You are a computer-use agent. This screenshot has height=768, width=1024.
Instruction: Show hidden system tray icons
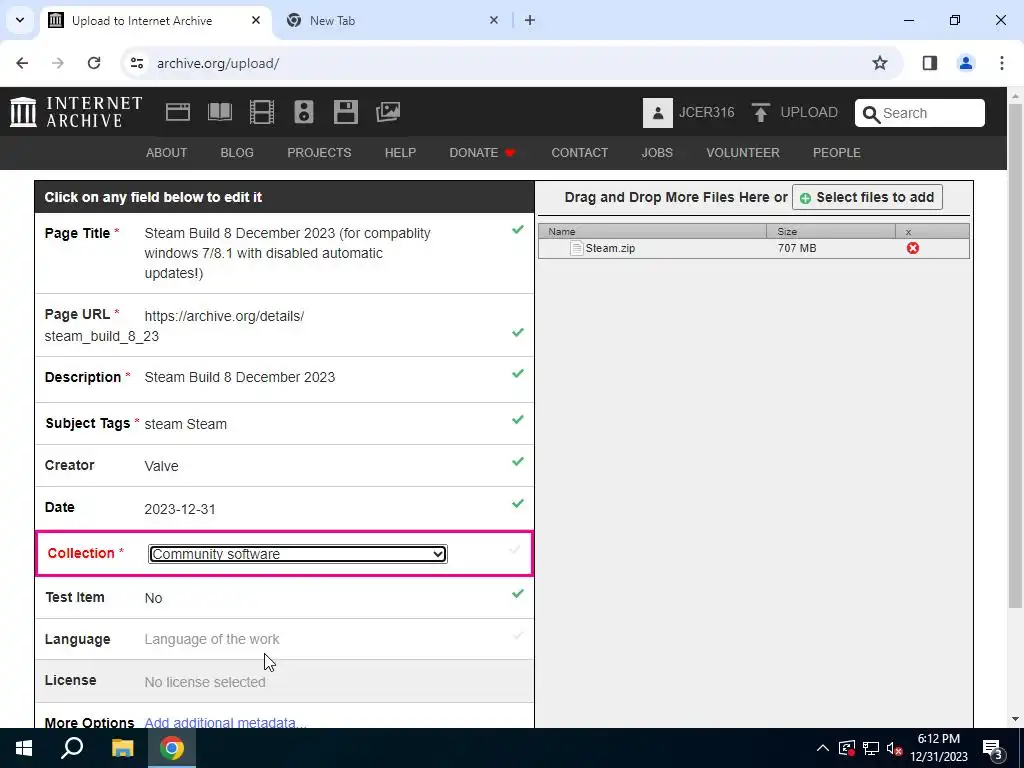pos(823,748)
